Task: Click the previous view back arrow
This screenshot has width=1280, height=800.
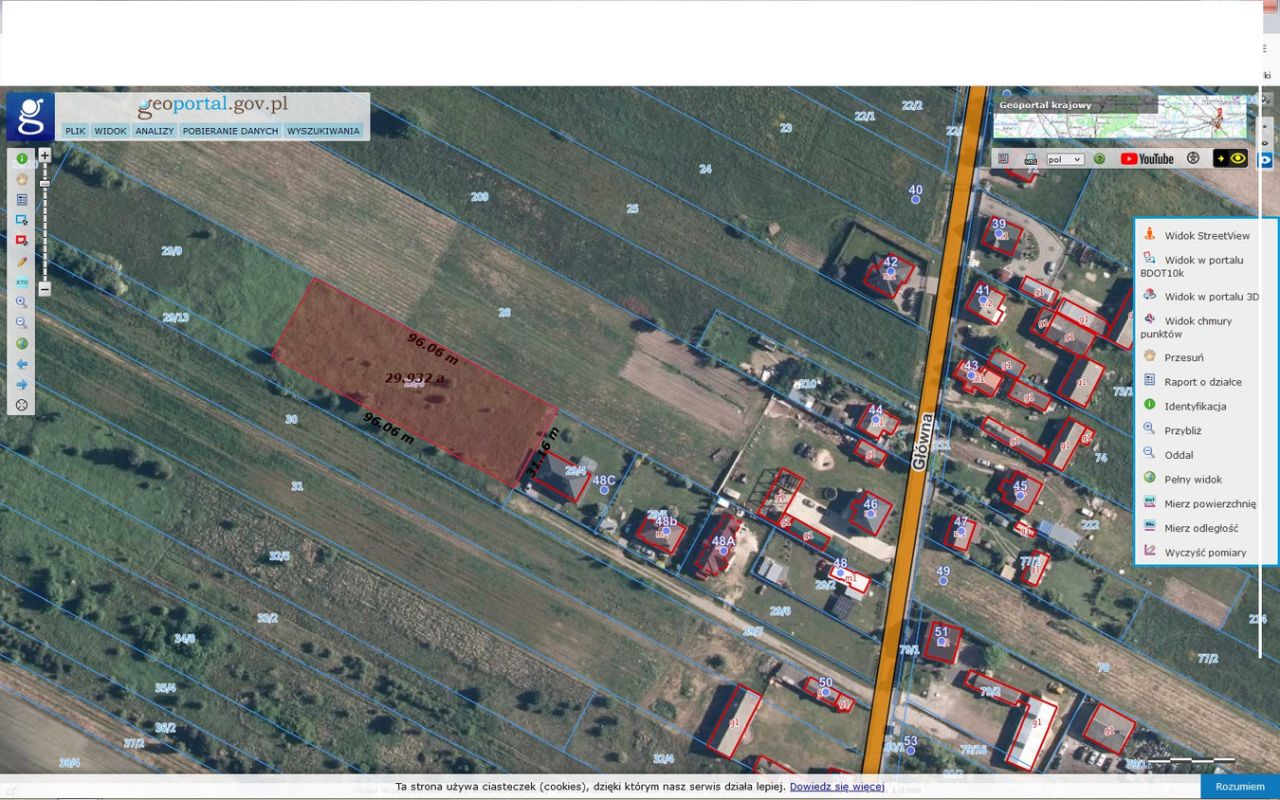Action: pyautogui.click(x=22, y=363)
